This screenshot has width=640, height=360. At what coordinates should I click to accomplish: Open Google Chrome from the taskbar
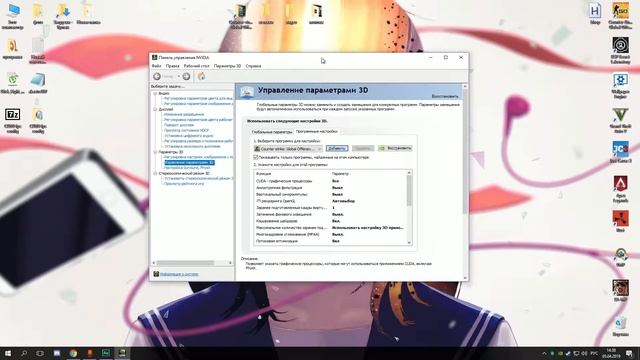coord(73,353)
